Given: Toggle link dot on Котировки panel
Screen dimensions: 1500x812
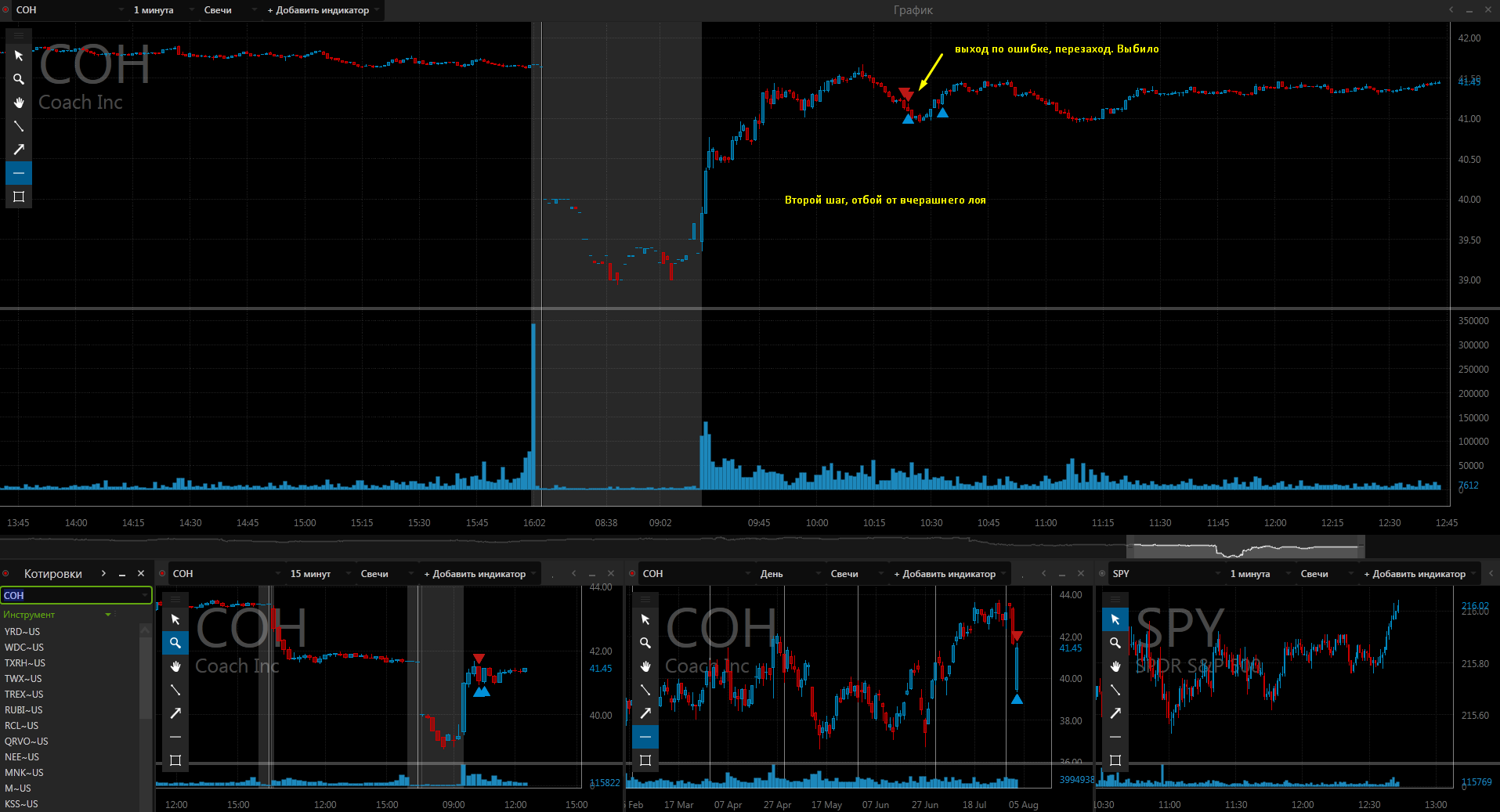Looking at the screenshot, I should click(x=5, y=574).
